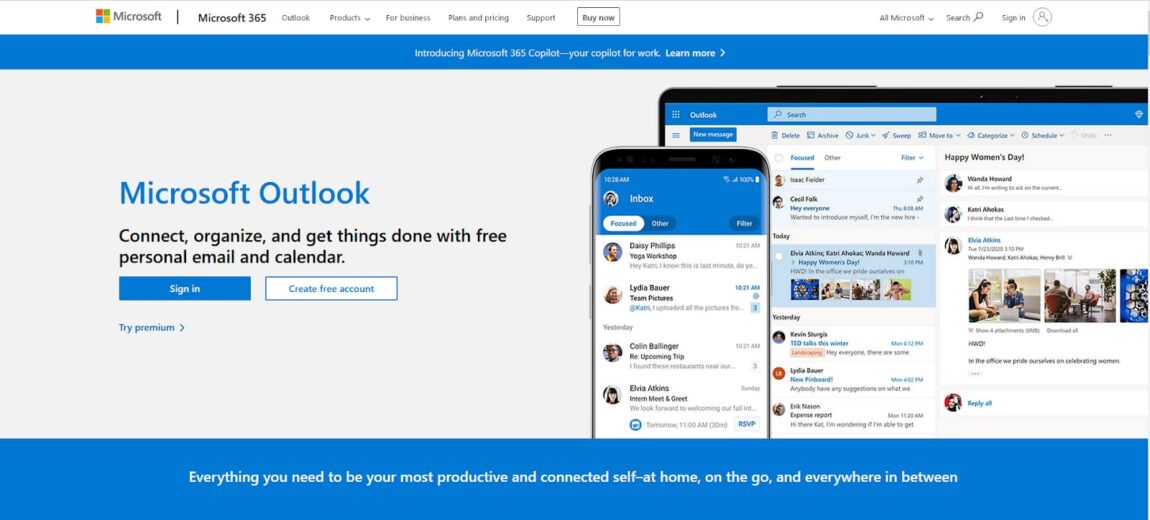Viewport: 1150px width, 520px height.
Task: Follow the Try premium link
Action: [152, 328]
